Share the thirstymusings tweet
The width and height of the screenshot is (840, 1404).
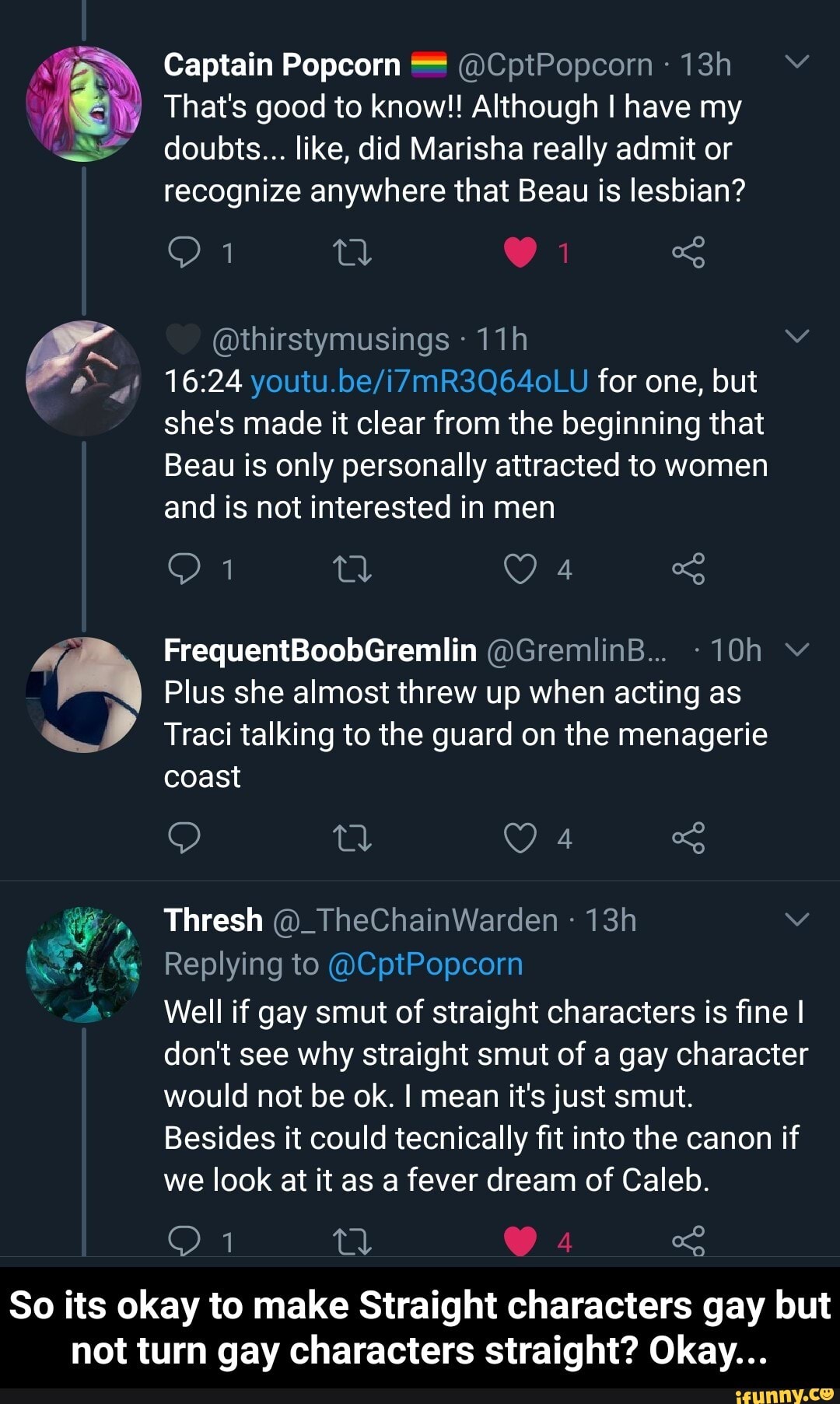point(688,569)
